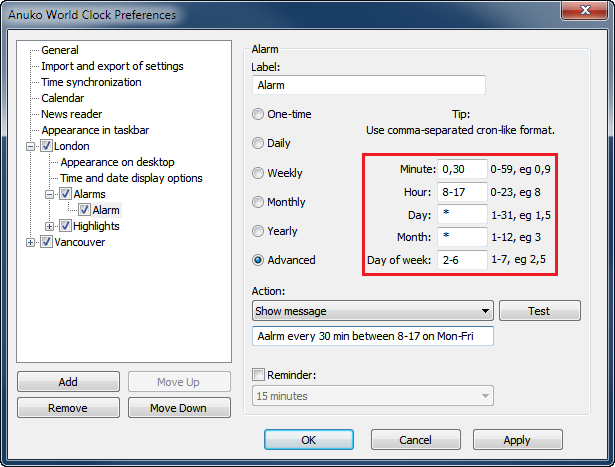This screenshot has height=467, width=615.
Task: Go to Time synchronization settings
Action: 91,82
